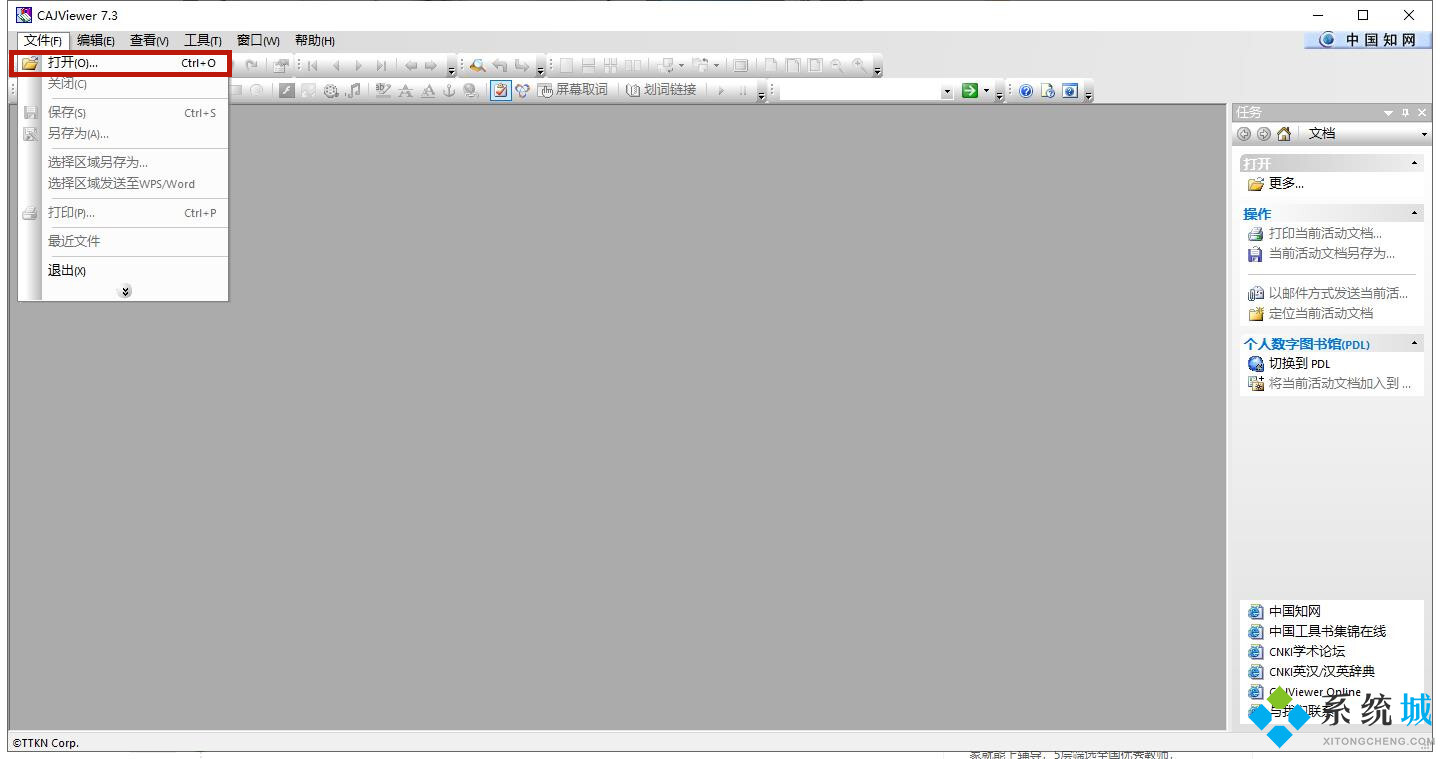Select 最近文件 in File menu
Screen dimensions: 1440x759
[x=121, y=241]
